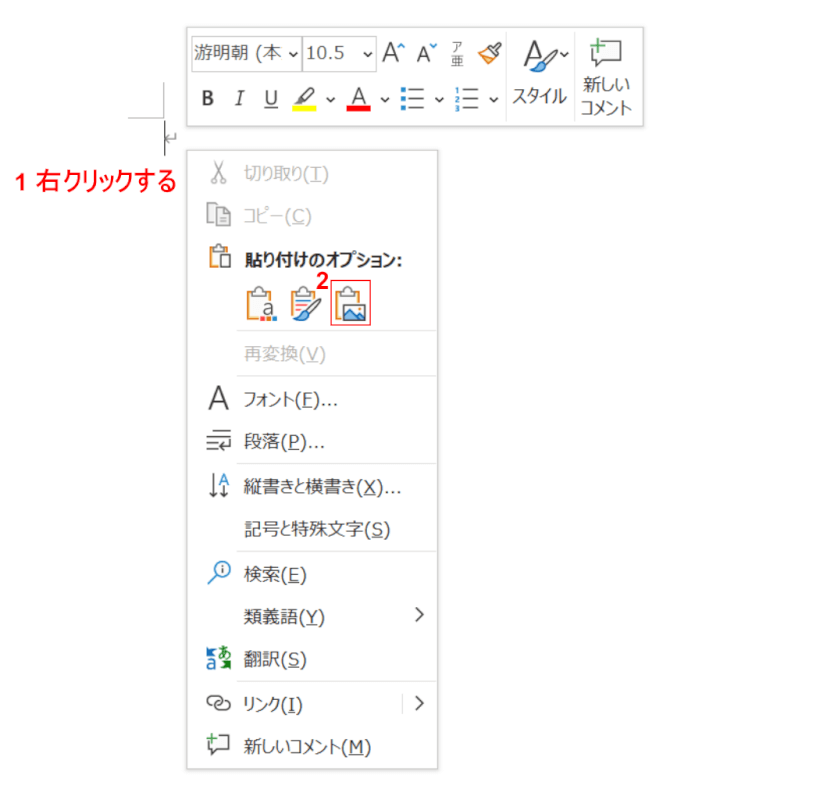The image size is (834, 800).
Task: Expand the 類義語(Y) submenu arrow
Action: [x=419, y=615]
